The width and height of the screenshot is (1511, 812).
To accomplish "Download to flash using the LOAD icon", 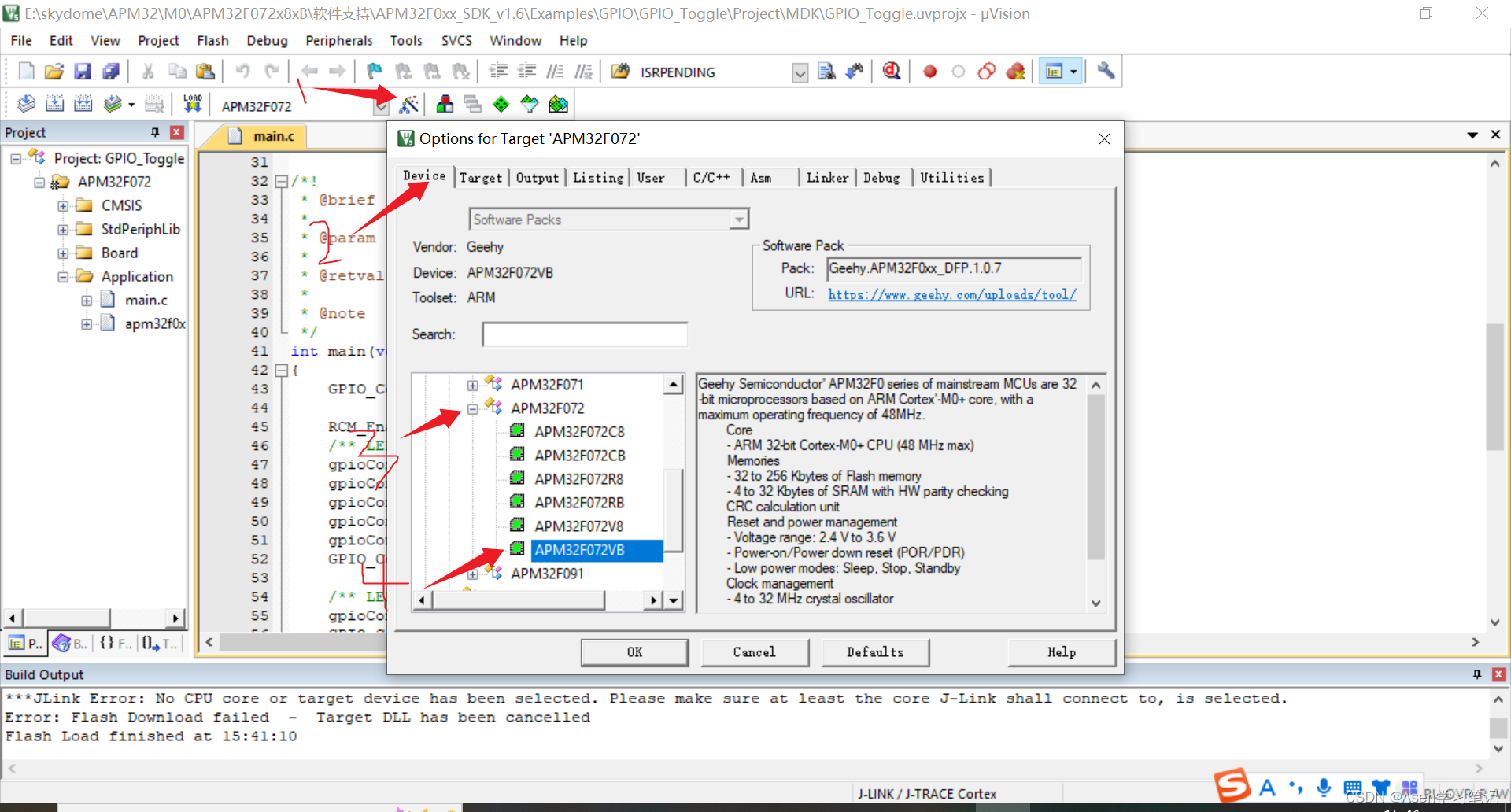I will [x=193, y=104].
